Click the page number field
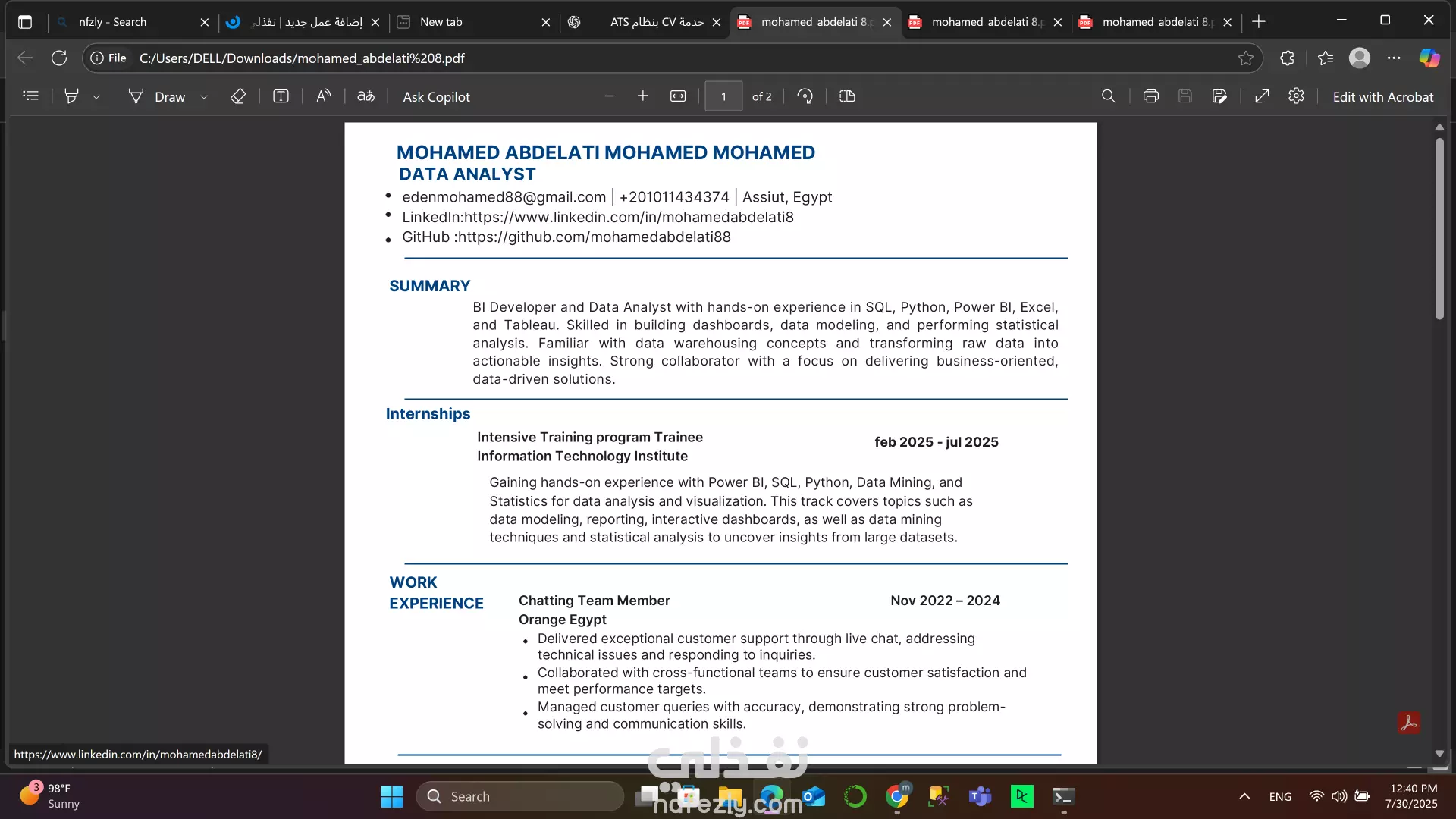Image resolution: width=1456 pixels, height=819 pixels. click(723, 96)
